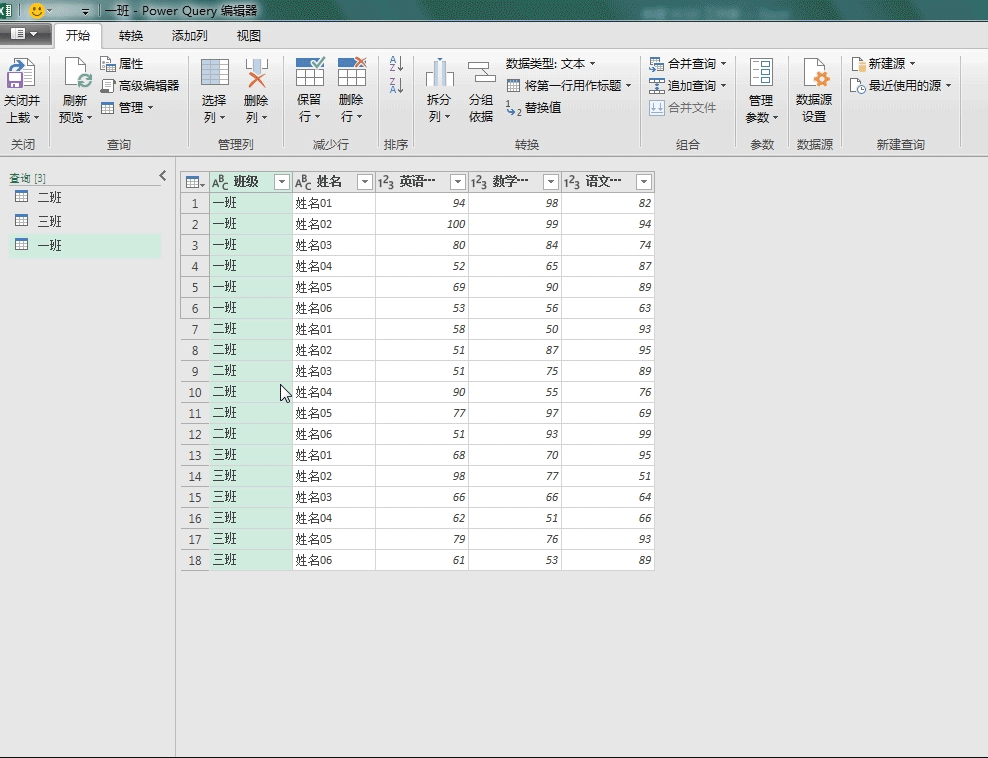Click the Group By icon
Viewport: 988px width, 758px height.
(x=481, y=75)
